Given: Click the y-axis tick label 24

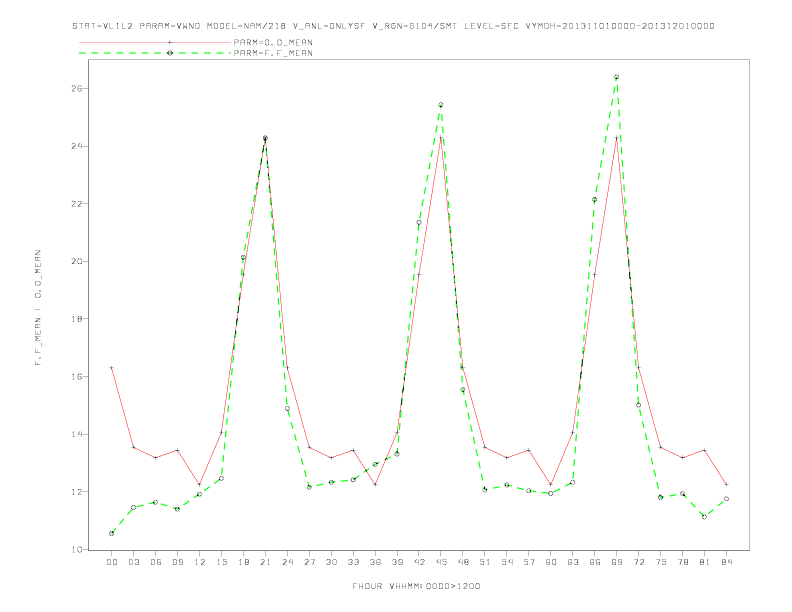Looking at the screenshot, I should click(x=77, y=146).
